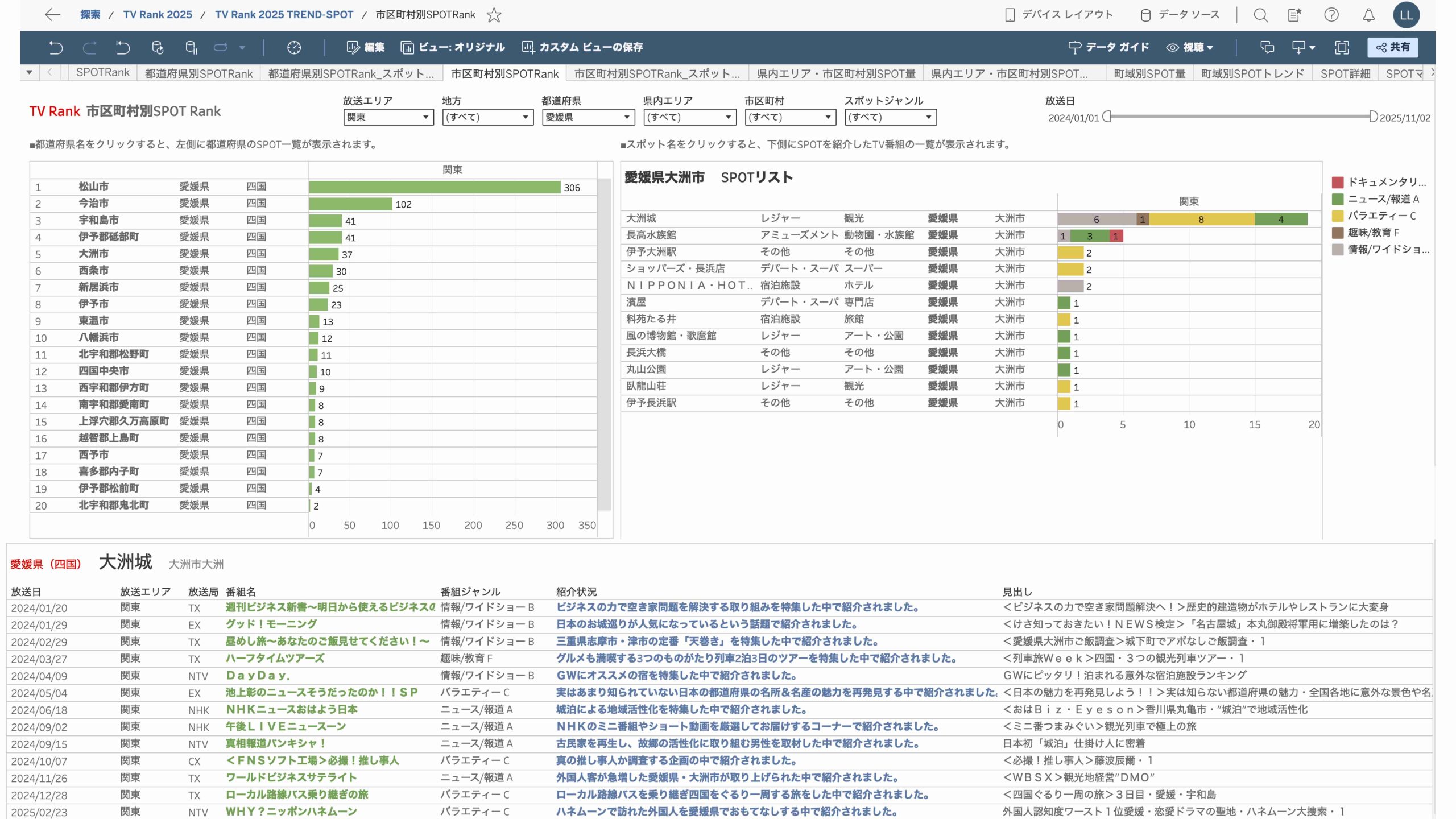
Task: Open the 放送エリア dropdown showing 関東
Action: 388,117
